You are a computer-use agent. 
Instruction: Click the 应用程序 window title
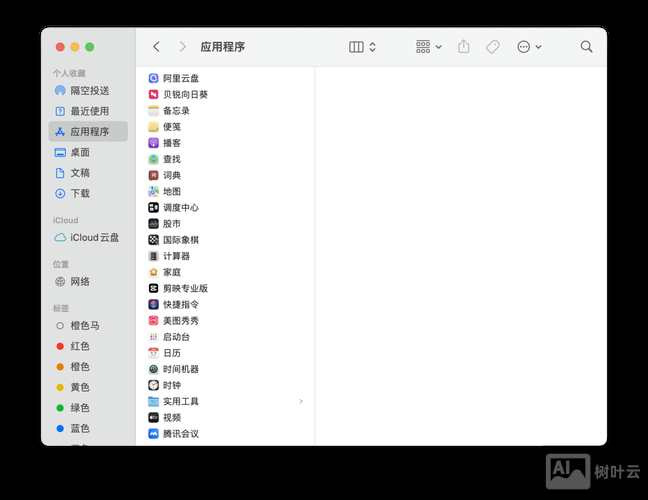coord(222,47)
